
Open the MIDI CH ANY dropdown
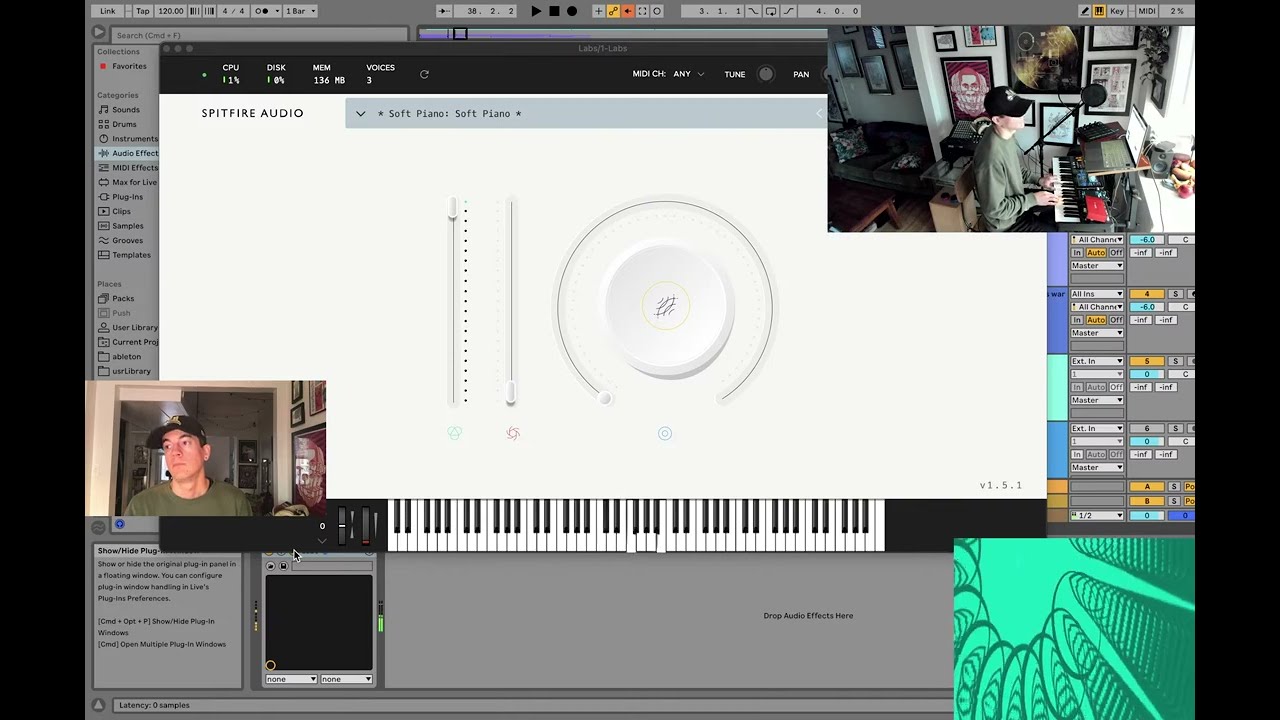coord(689,74)
